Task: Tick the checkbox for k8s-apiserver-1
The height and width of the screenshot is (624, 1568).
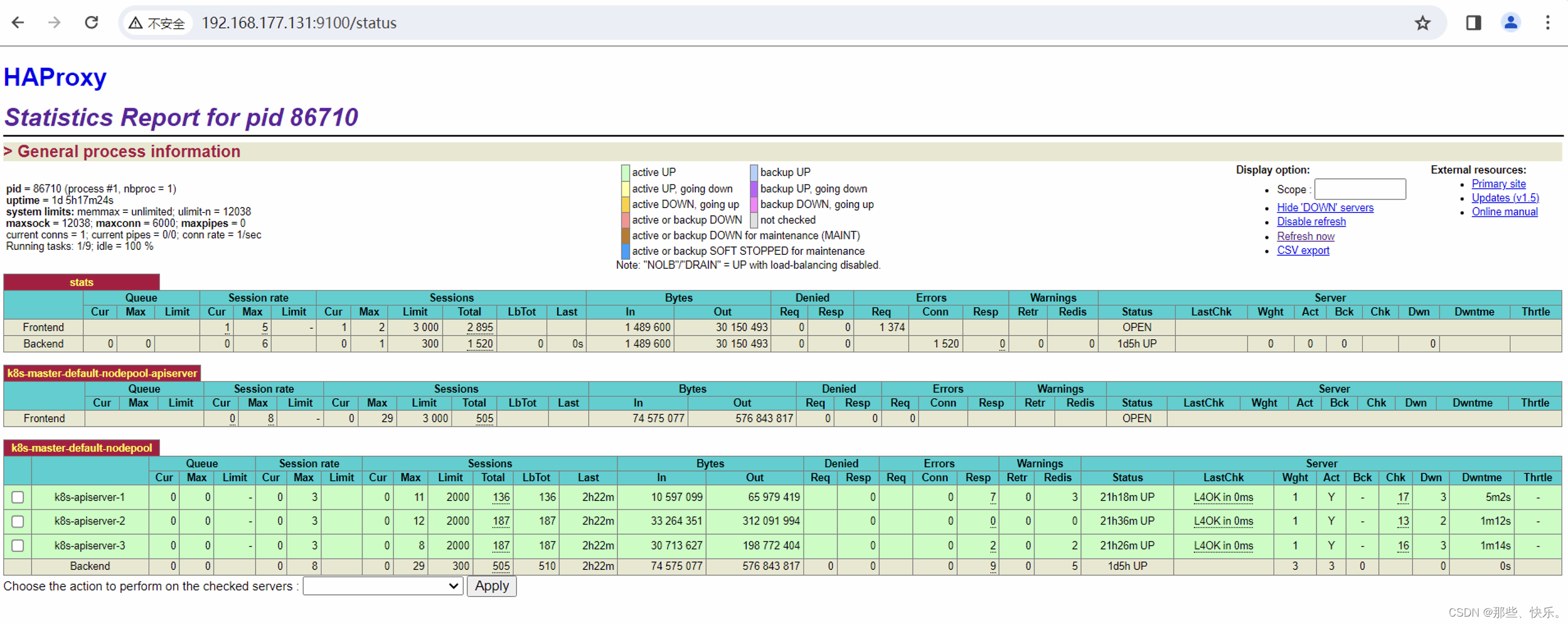Action: tap(18, 497)
